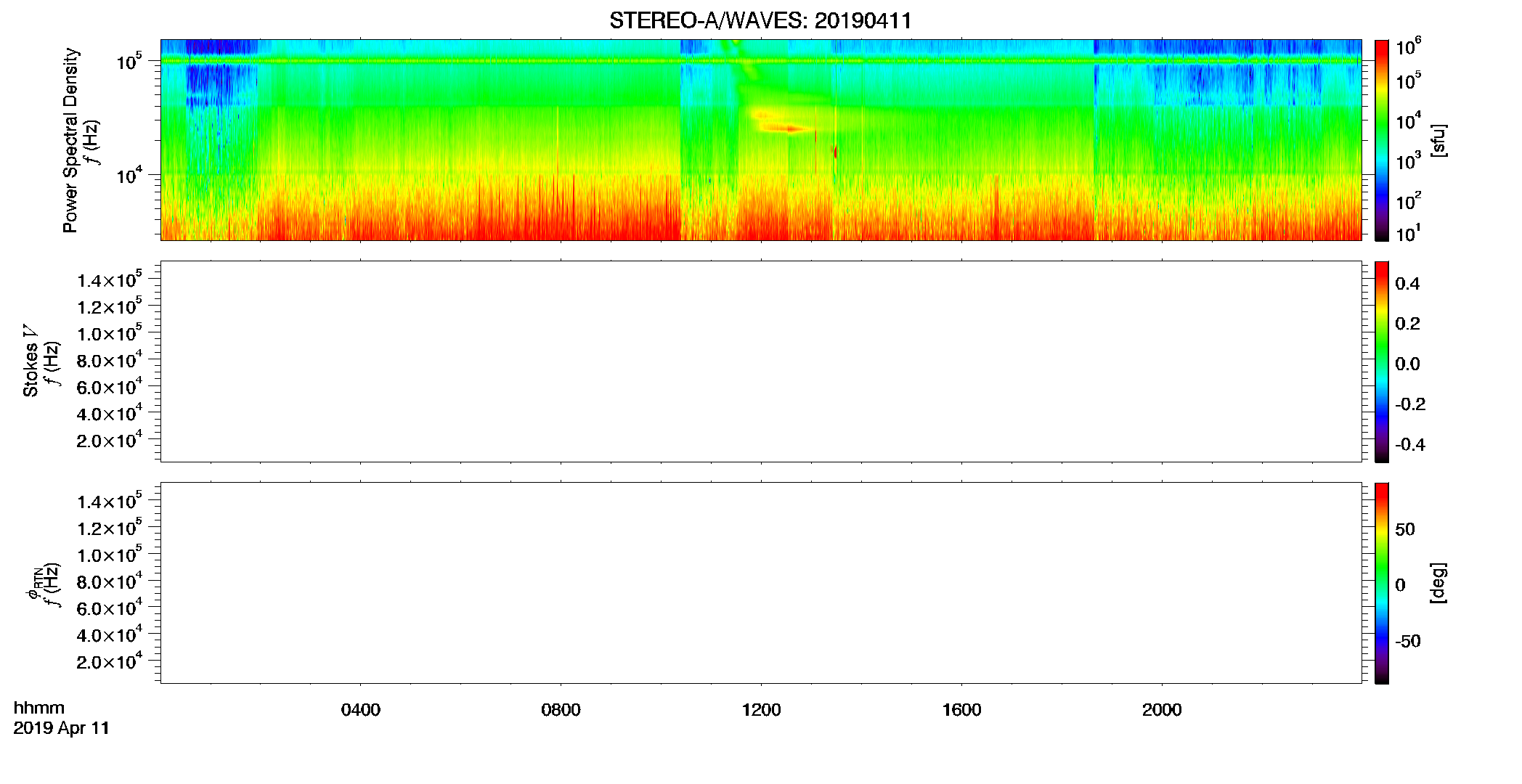
Task: Click the [sfu] colorbar unit label
Action: (1438, 141)
